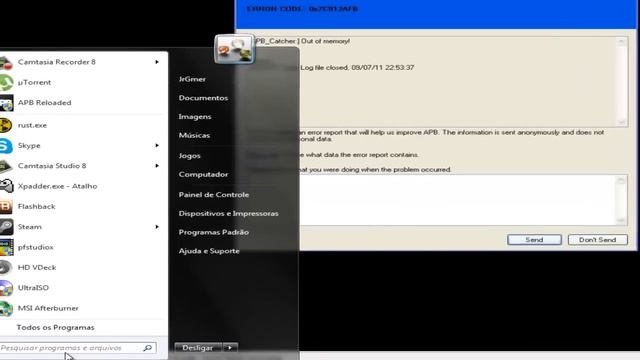Expand Skype jump list arrow
Viewport: 640px width, 360px height.
tap(157, 146)
